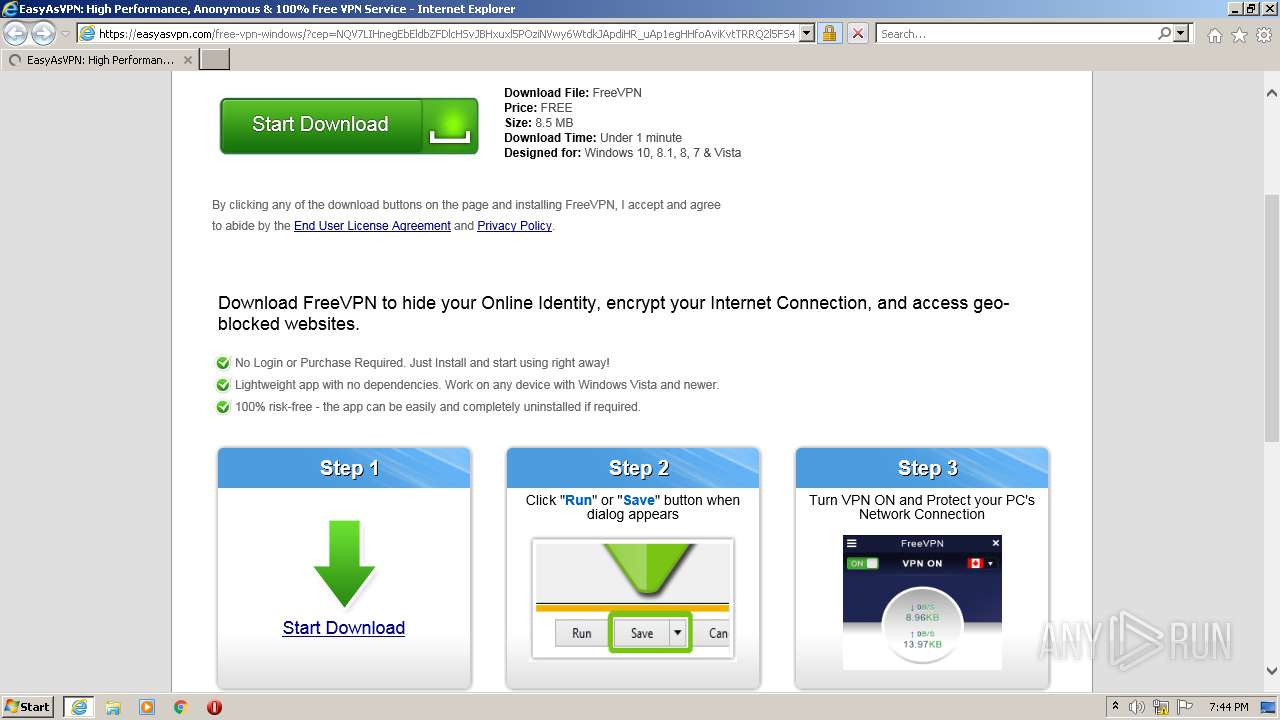Click the 'Download FreeVPN to hide' heading
The image size is (1280, 720).
point(614,313)
